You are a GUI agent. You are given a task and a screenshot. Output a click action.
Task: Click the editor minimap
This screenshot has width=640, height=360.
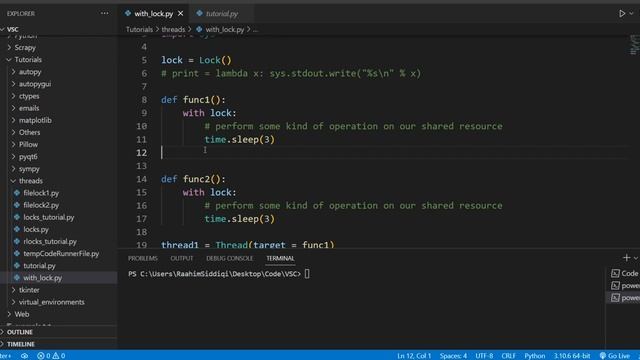(x=634, y=45)
